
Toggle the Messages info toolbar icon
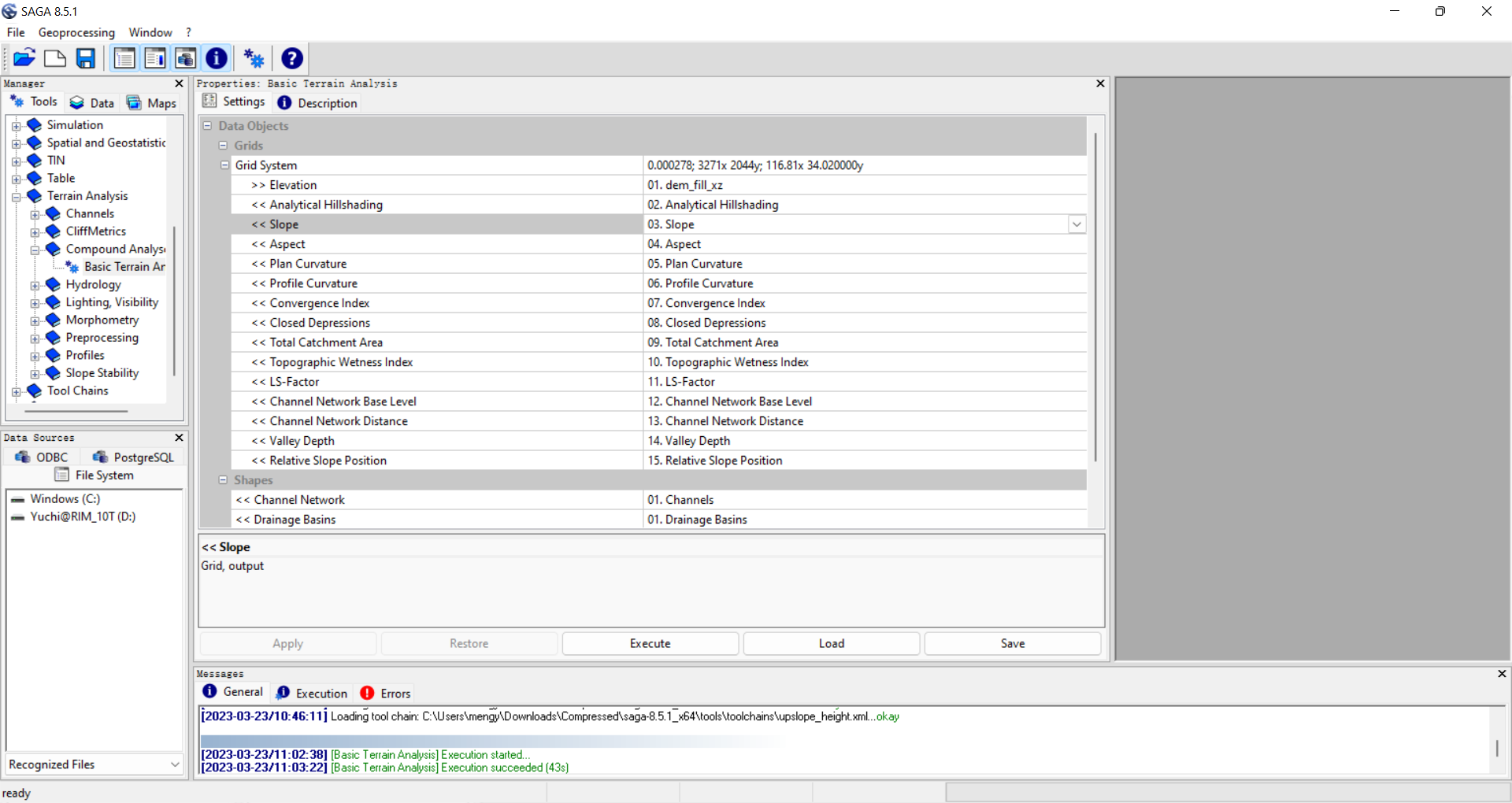tap(217, 58)
